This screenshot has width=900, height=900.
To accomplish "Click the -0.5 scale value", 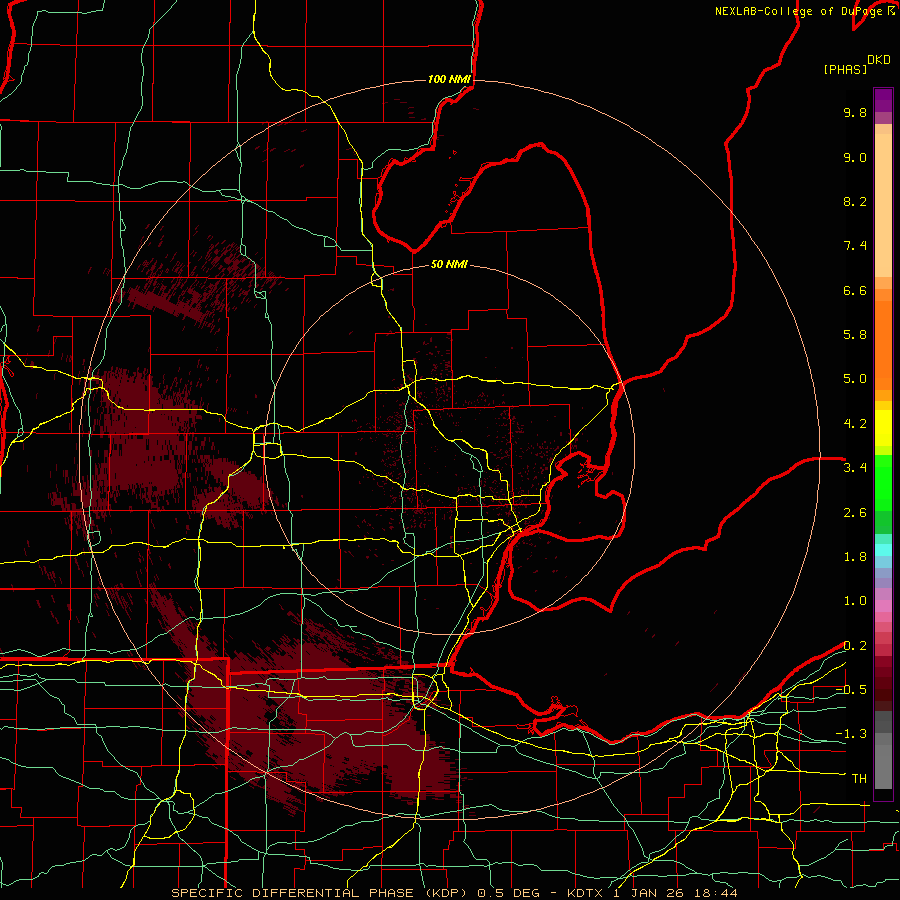I will (x=851, y=690).
